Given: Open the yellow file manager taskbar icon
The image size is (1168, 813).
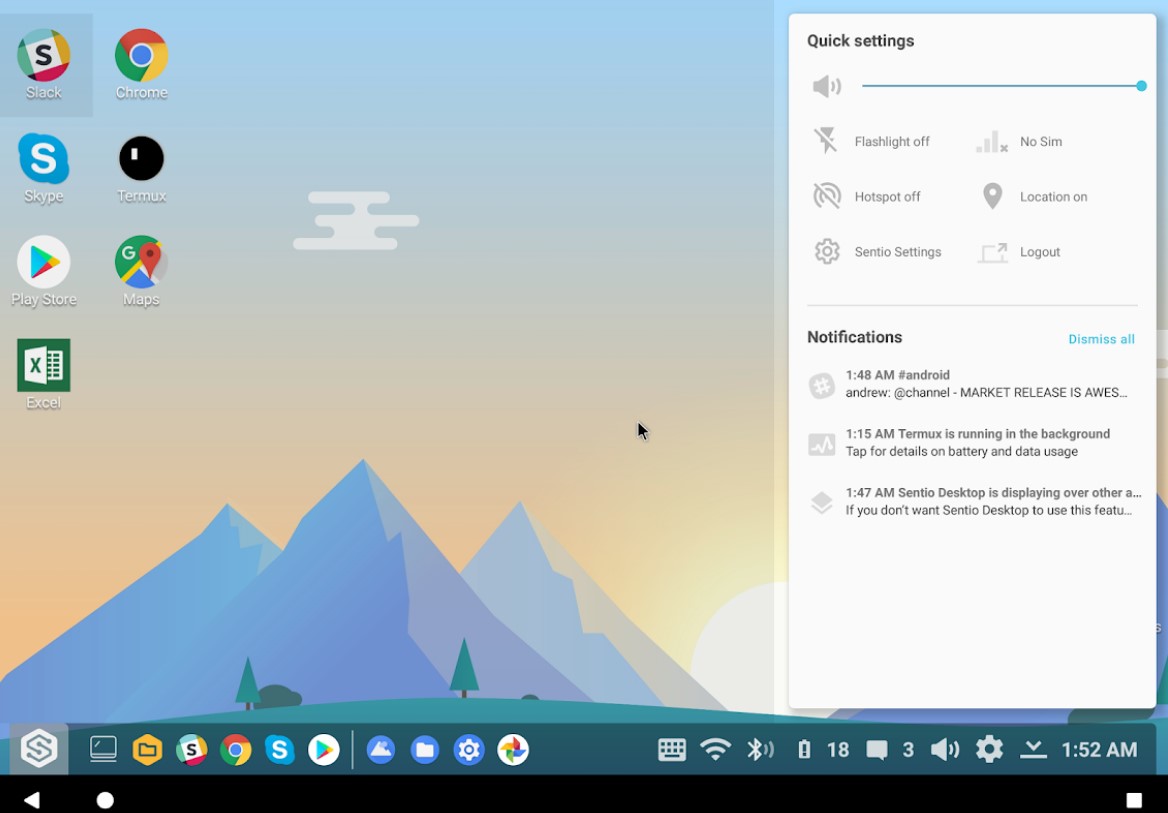Looking at the screenshot, I should [147, 749].
